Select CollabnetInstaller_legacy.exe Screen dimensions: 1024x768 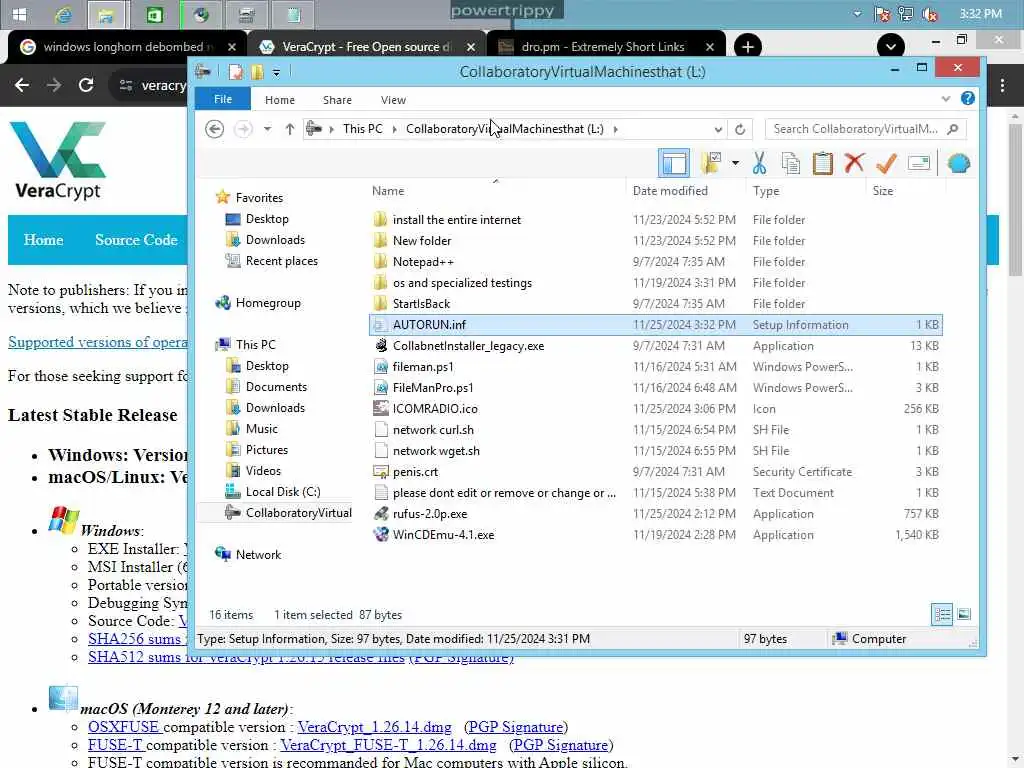pyautogui.click(x=656, y=346)
